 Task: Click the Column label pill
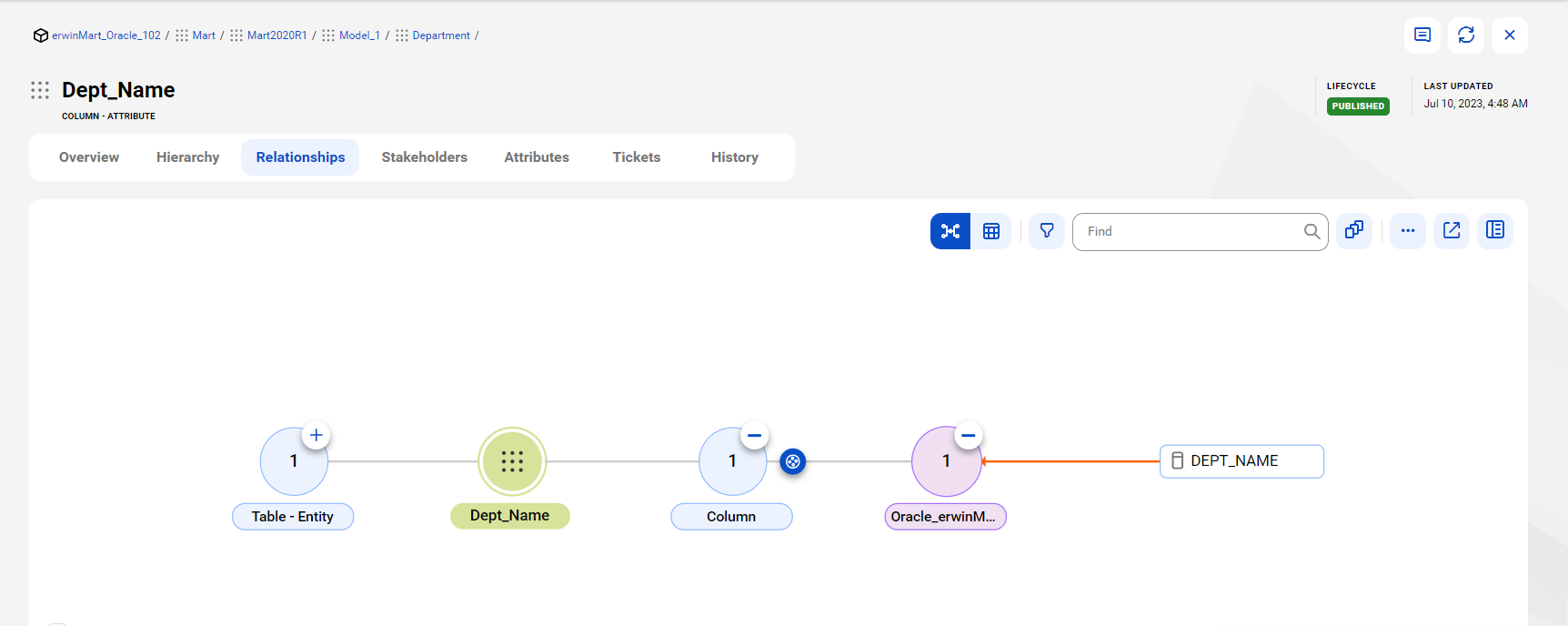pyautogui.click(x=731, y=517)
